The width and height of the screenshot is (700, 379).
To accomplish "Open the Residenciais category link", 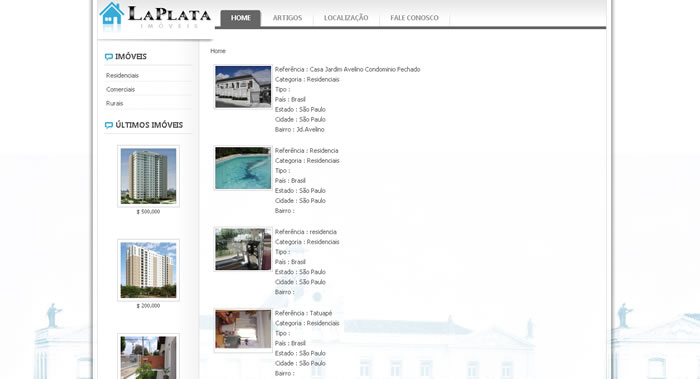I will pos(122,75).
